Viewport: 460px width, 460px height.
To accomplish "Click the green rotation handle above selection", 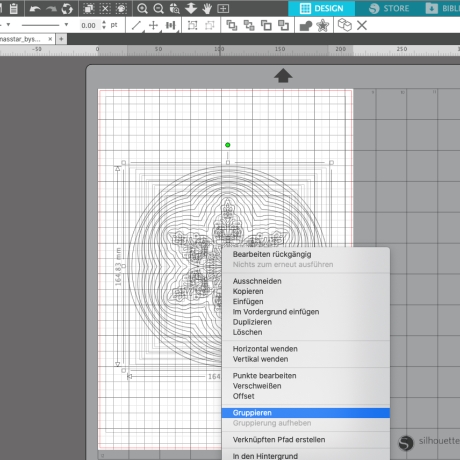I will (x=228, y=145).
